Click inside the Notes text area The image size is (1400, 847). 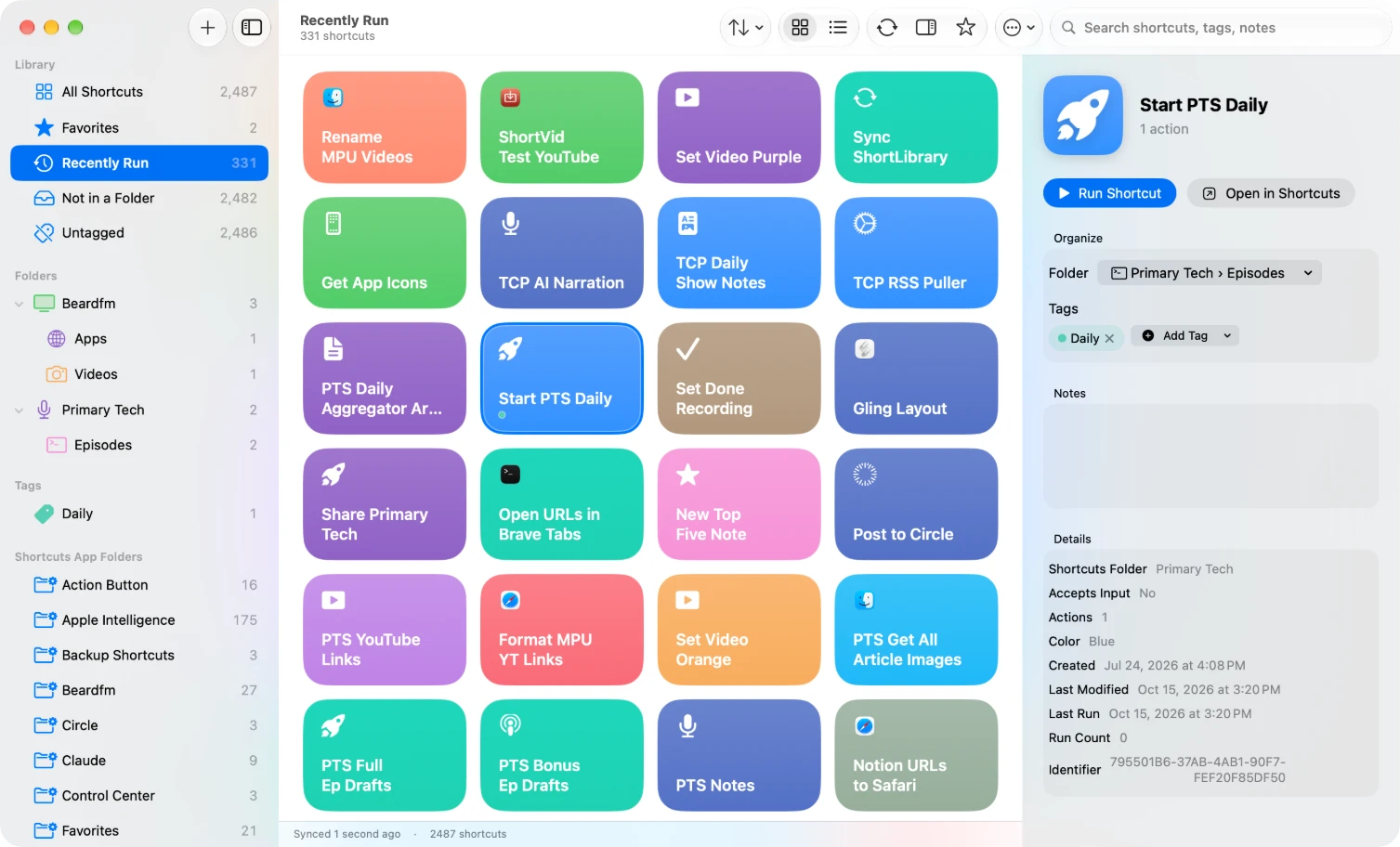[x=1210, y=456]
